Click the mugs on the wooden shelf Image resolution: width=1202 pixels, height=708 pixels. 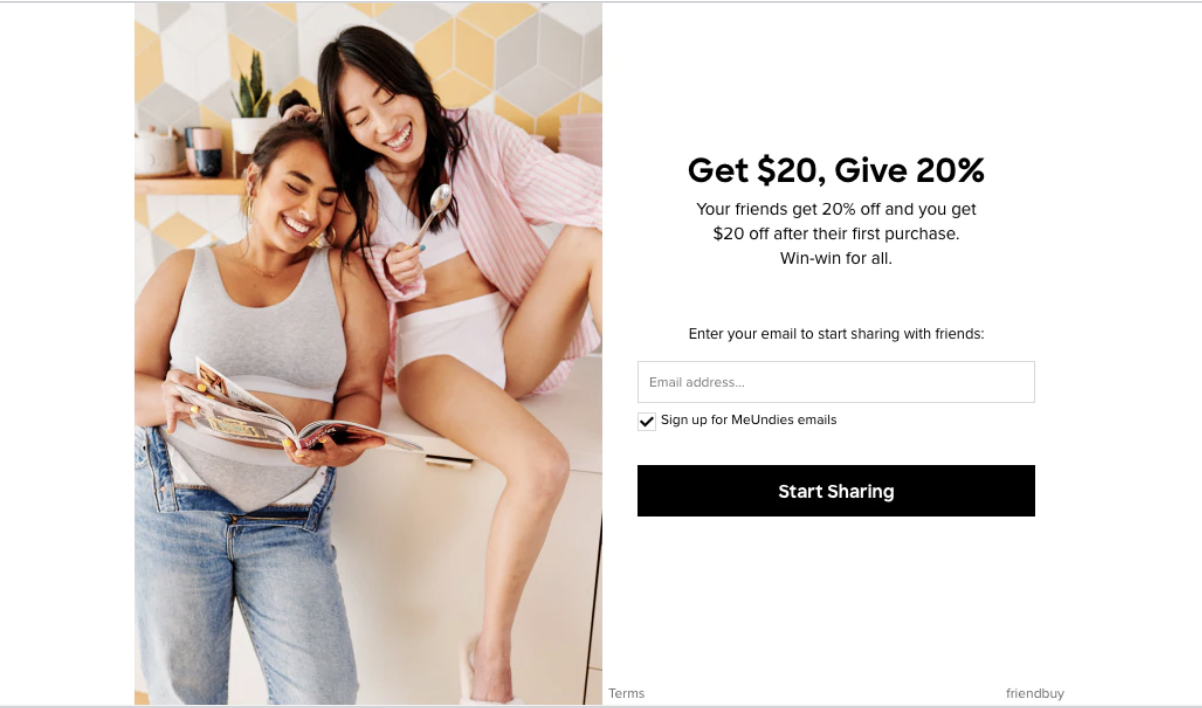click(x=203, y=151)
